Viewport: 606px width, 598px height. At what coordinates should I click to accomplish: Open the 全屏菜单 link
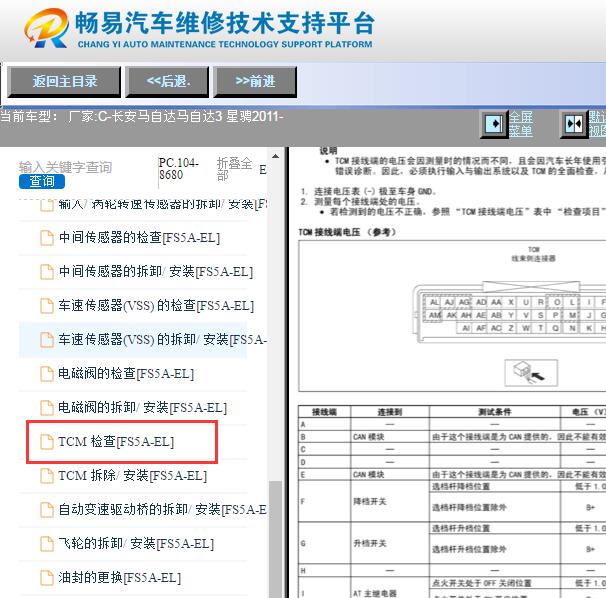(521, 124)
